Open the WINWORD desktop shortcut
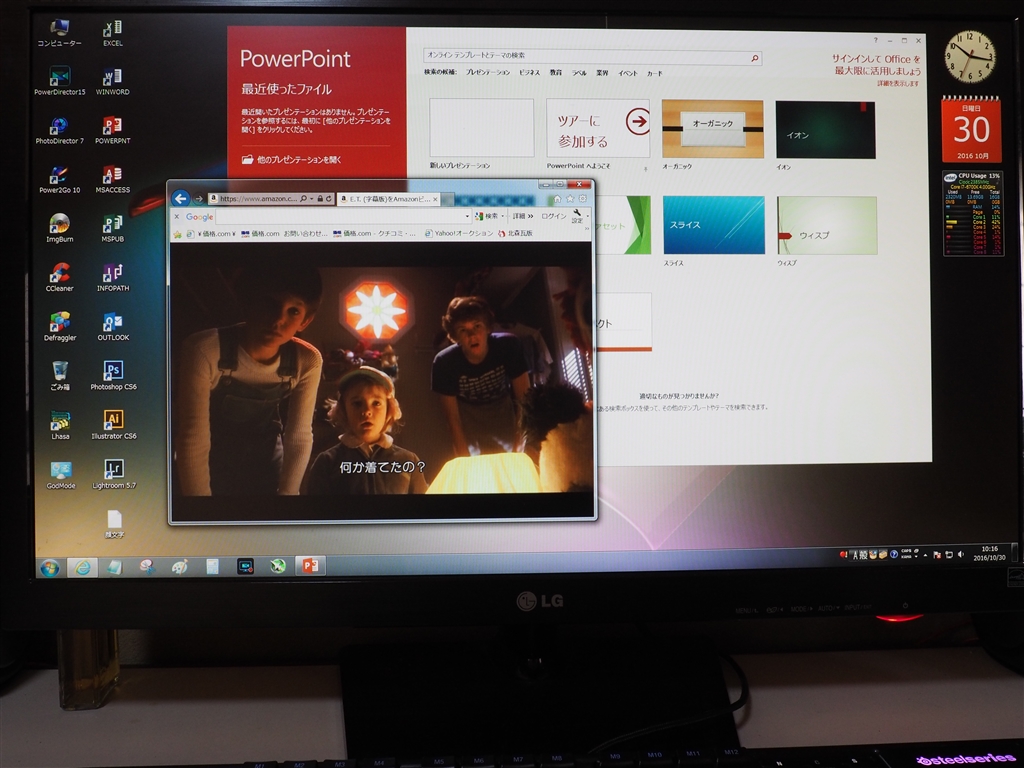The height and width of the screenshot is (768, 1024). 112,81
